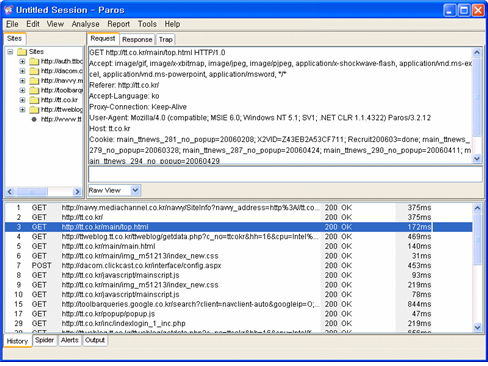This screenshot has height=366, width=488.
Task: Open the Tools menu
Action: point(147,24)
